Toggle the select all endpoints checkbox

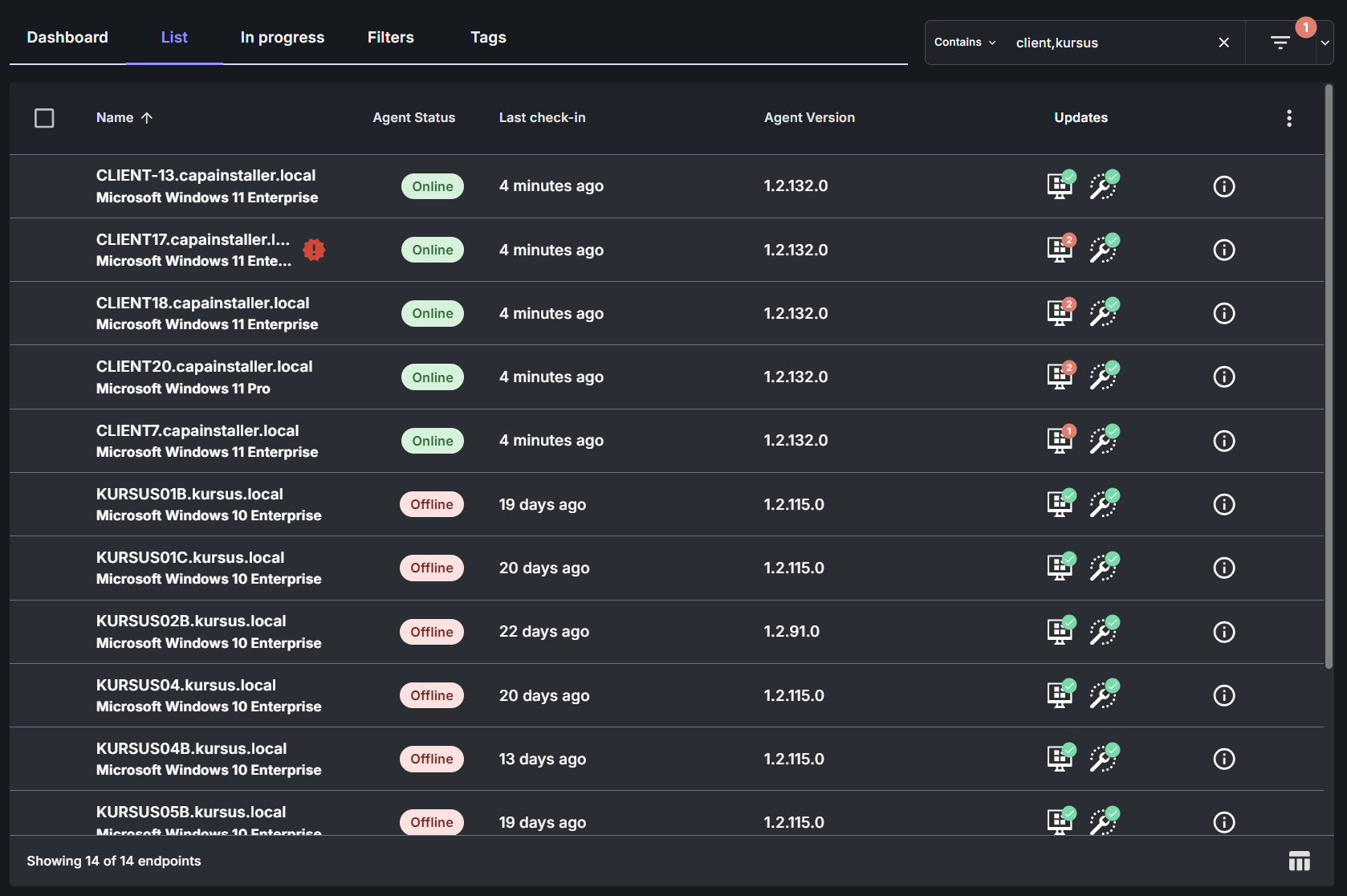click(x=44, y=118)
